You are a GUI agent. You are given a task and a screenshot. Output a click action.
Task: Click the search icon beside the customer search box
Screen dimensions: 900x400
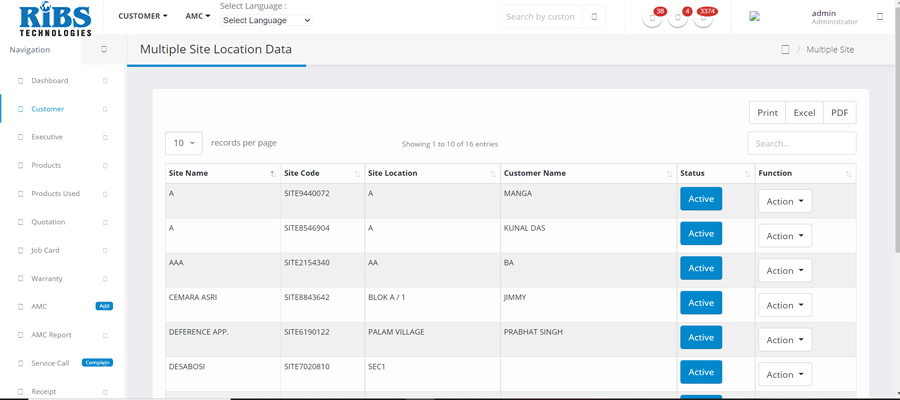[594, 17]
